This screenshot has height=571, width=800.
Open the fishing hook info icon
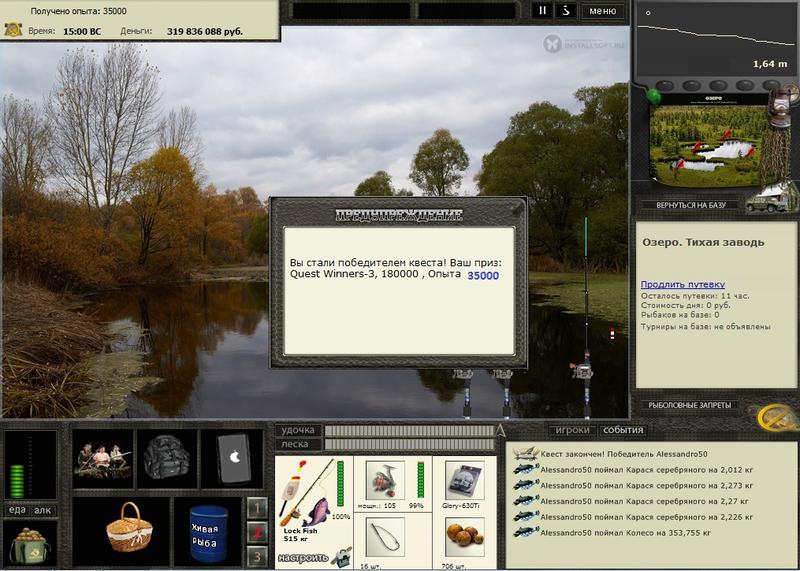click(566, 11)
